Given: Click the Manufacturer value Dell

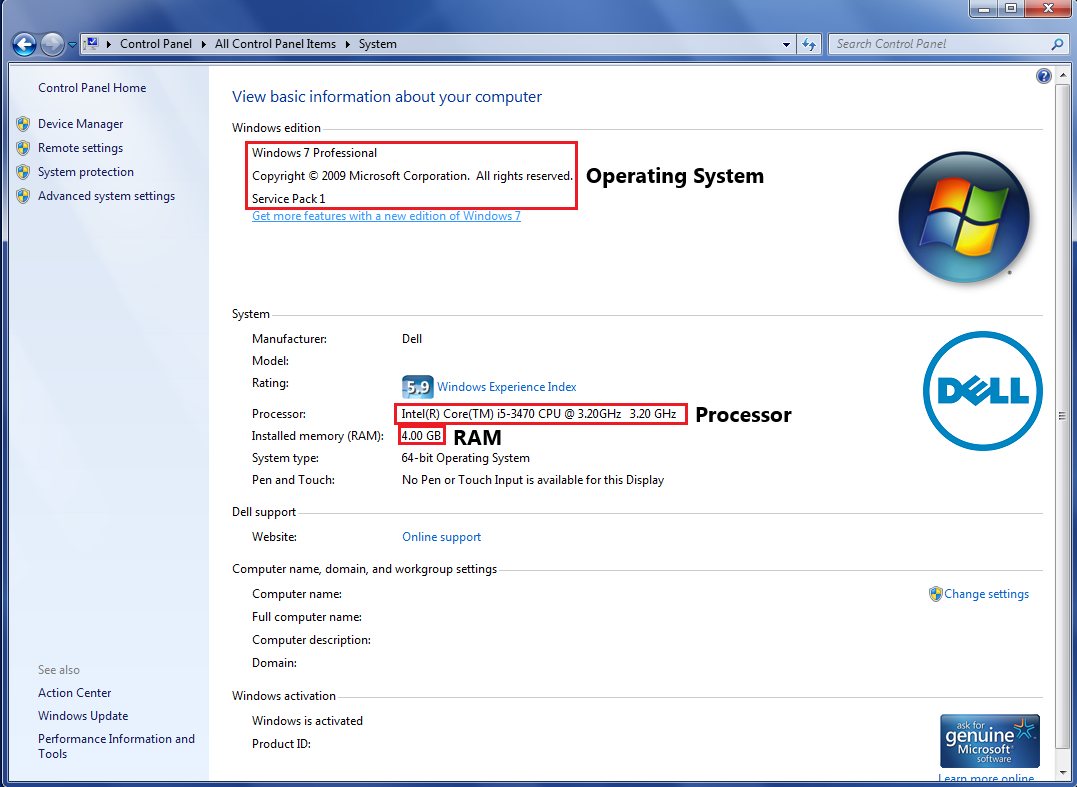Looking at the screenshot, I should point(411,339).
